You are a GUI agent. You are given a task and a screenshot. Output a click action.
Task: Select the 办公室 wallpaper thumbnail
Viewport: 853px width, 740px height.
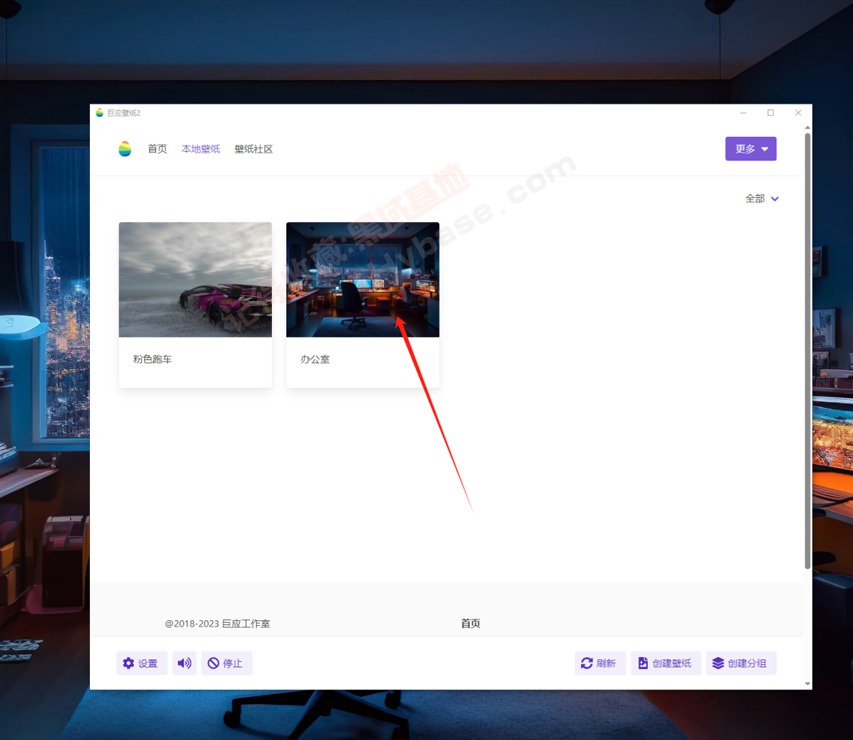tap(362, 279)
